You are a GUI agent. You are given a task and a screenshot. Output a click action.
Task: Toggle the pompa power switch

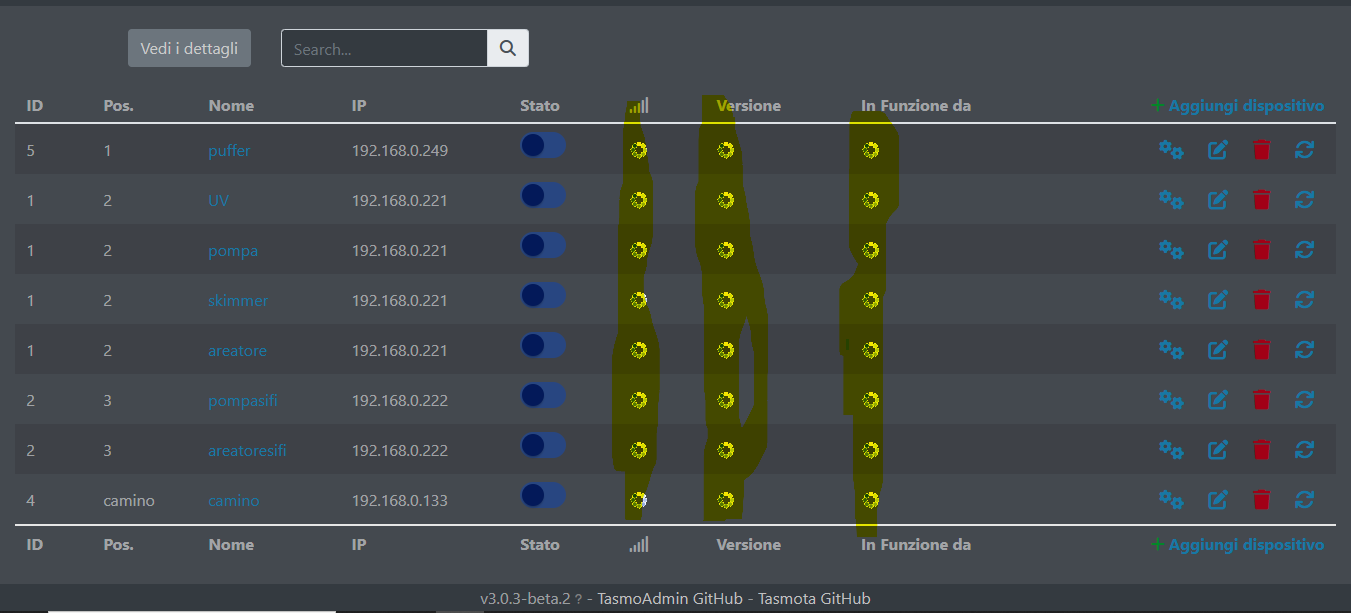click(x=543, y=246)
